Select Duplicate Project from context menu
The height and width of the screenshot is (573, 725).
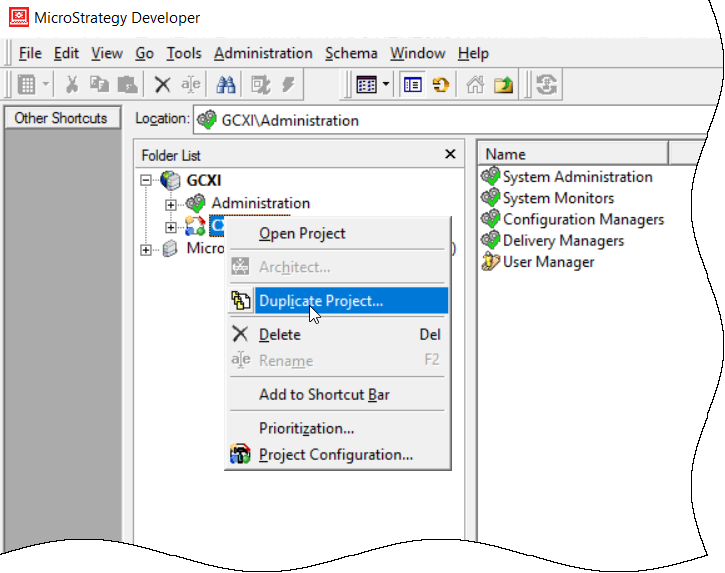(320, 301)
